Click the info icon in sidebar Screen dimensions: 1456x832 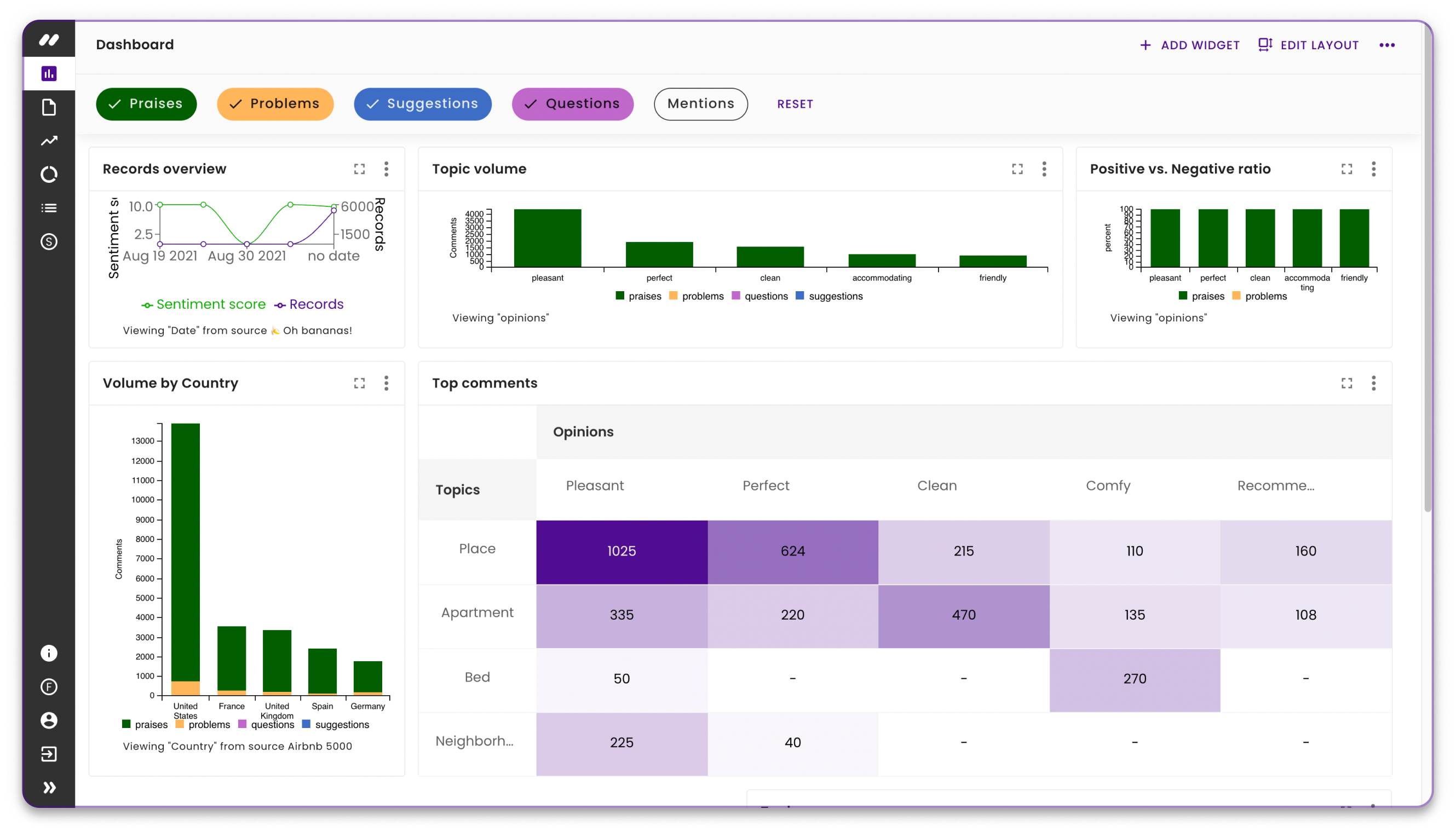pyautogui.click(x=49, y=653)
